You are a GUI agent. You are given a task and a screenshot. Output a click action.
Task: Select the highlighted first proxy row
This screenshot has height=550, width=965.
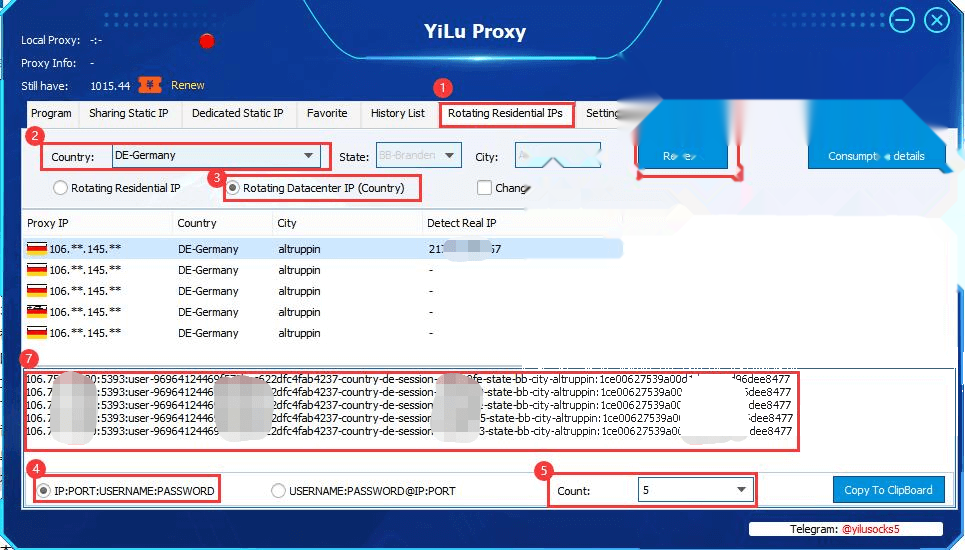[x=323, y=249]
